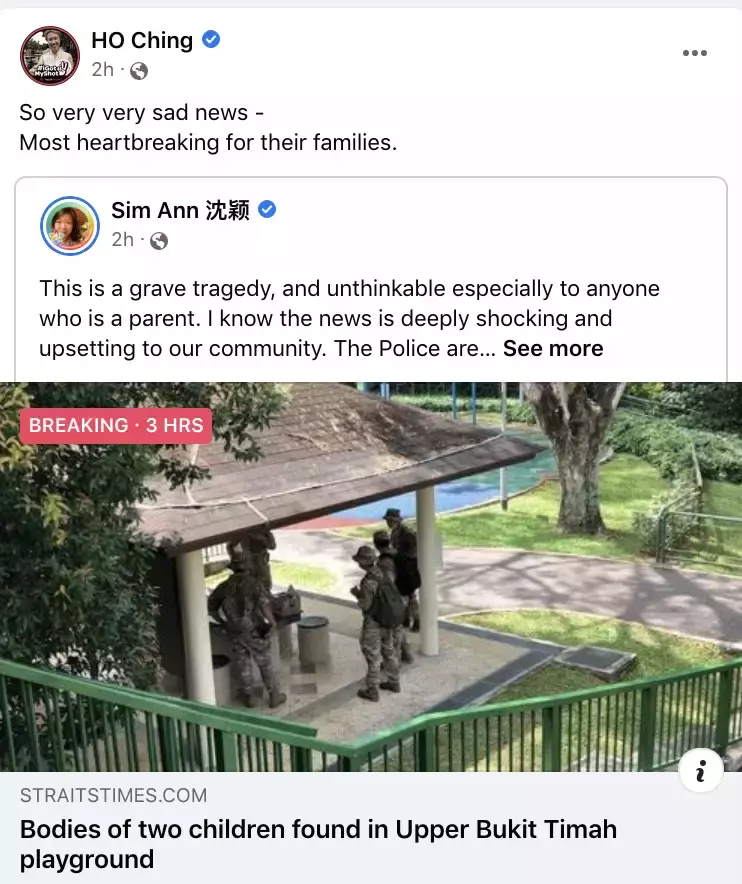
Task: Click the 2h timestamp on HO Ching's post
Action: pyautogui.click(x=103, y=70)
